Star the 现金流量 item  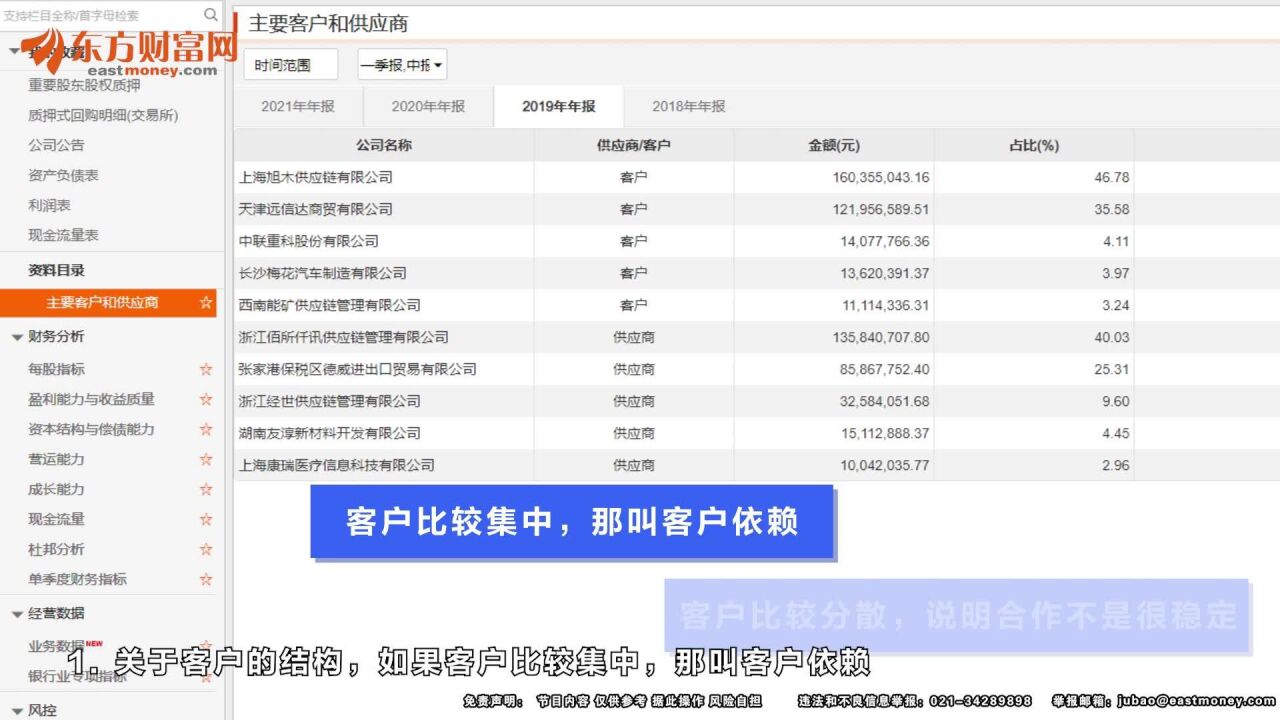click(206, 519)
